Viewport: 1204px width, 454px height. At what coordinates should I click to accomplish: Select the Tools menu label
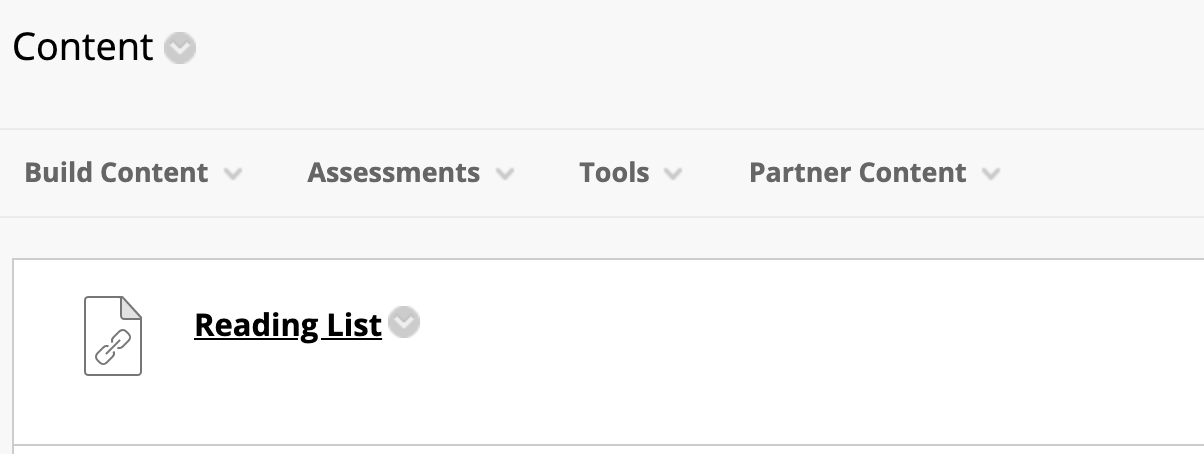(x=614, y=173)
